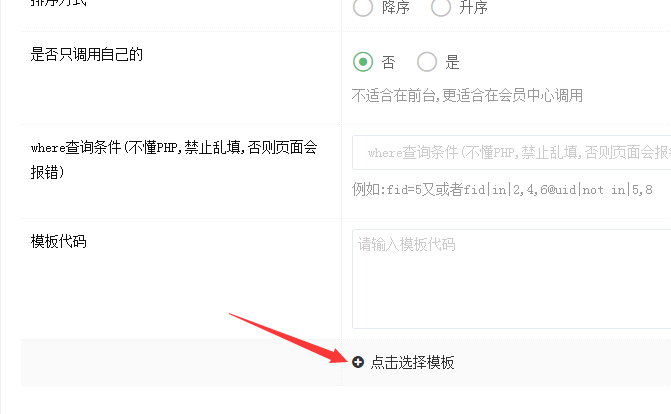Choose the 是 radio option

(427, 62)
